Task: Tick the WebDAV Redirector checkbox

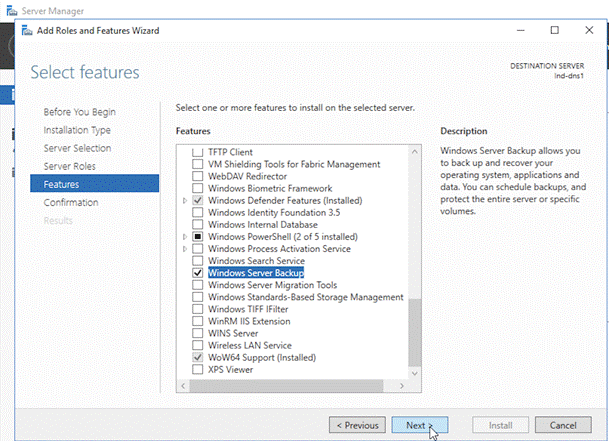Action: pyautogui.click(x=197, y=176)
